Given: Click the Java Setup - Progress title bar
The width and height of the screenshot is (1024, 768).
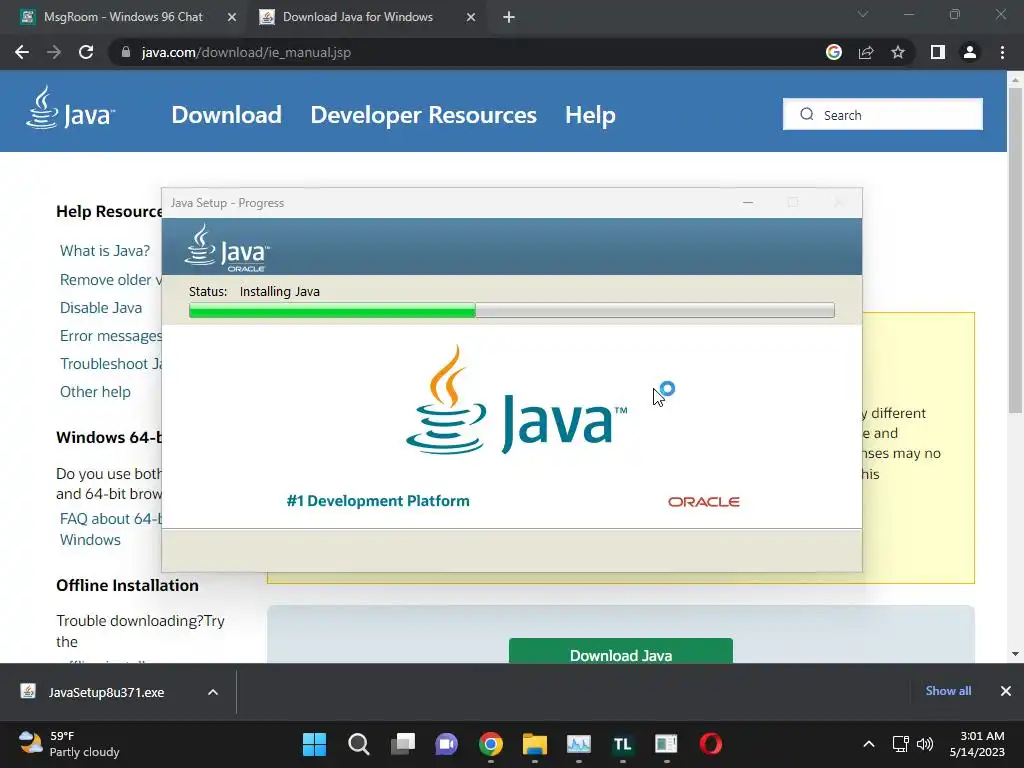Looking at the screenshot, I should 511,203.
